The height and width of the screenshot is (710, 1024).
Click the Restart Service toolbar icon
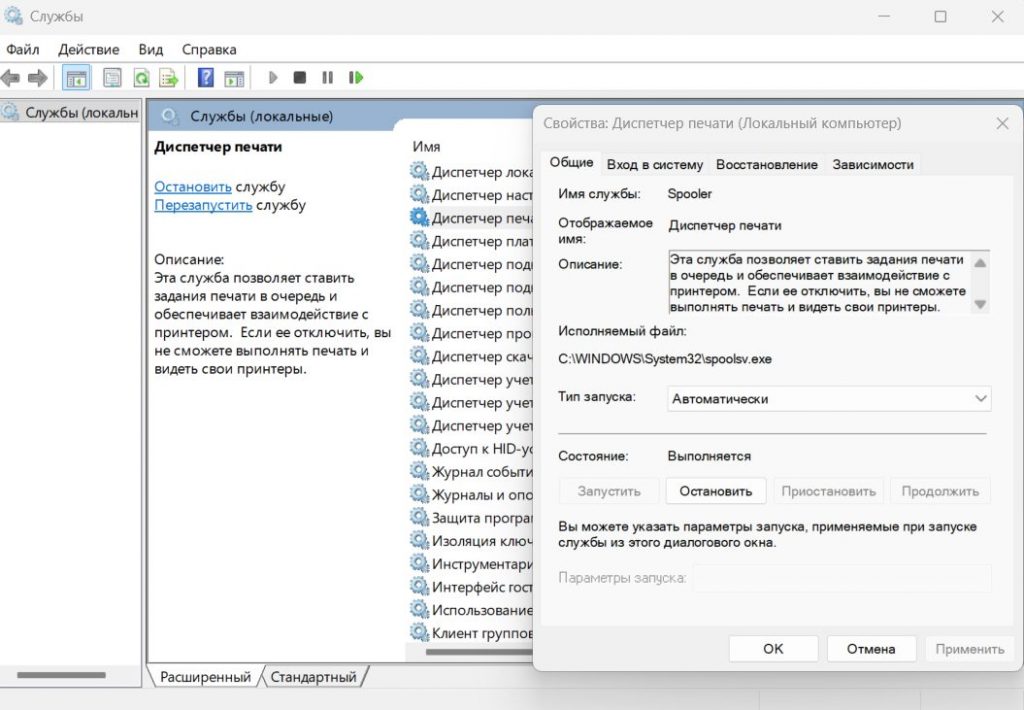(355, 78)
